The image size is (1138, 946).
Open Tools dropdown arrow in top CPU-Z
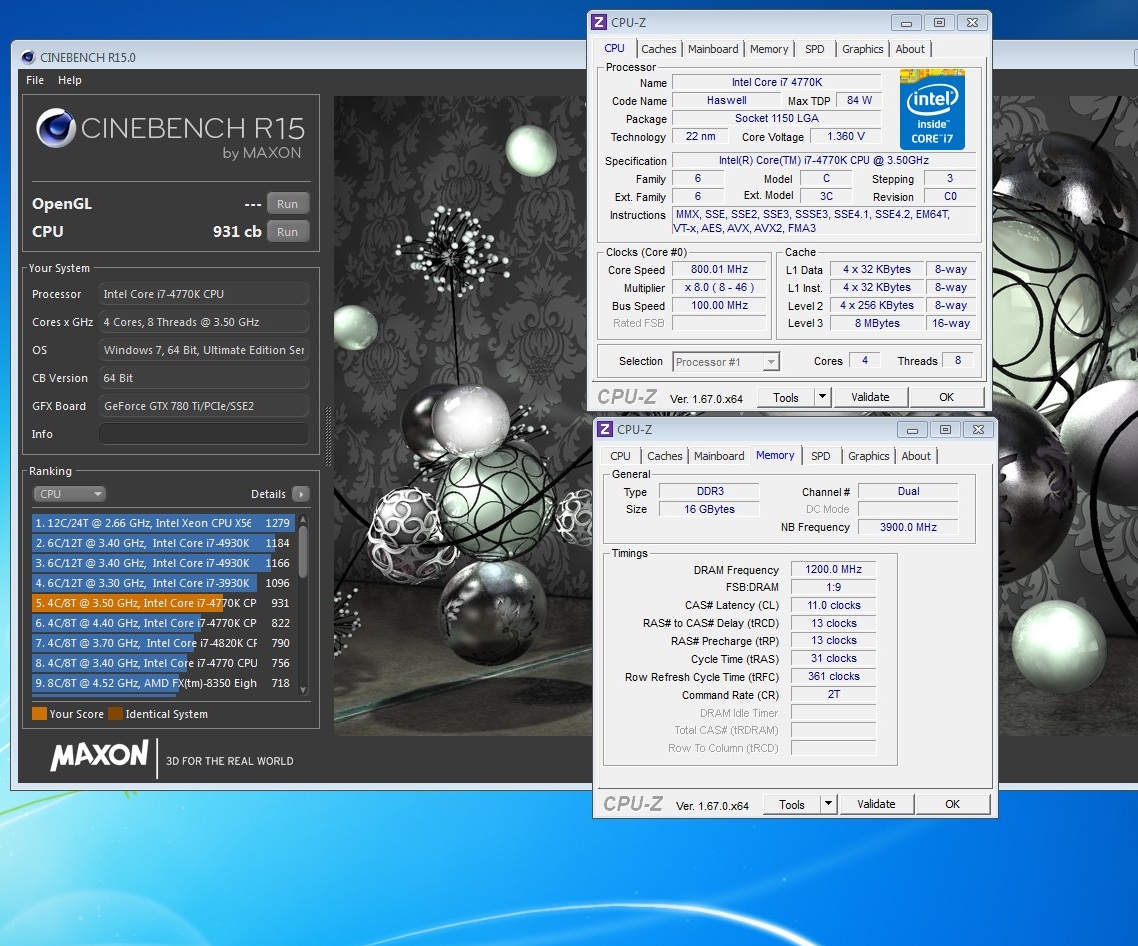(x=822, y=396)
